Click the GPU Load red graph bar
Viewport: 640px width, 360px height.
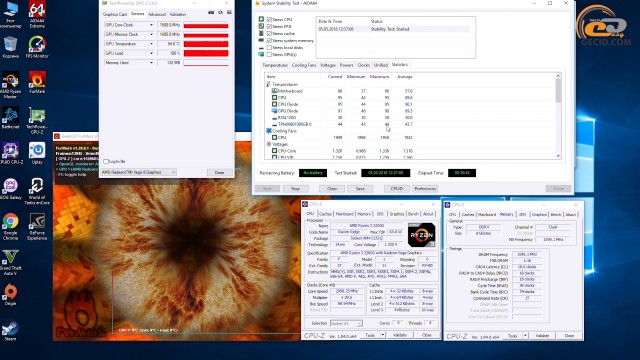[x=206, y=53]
